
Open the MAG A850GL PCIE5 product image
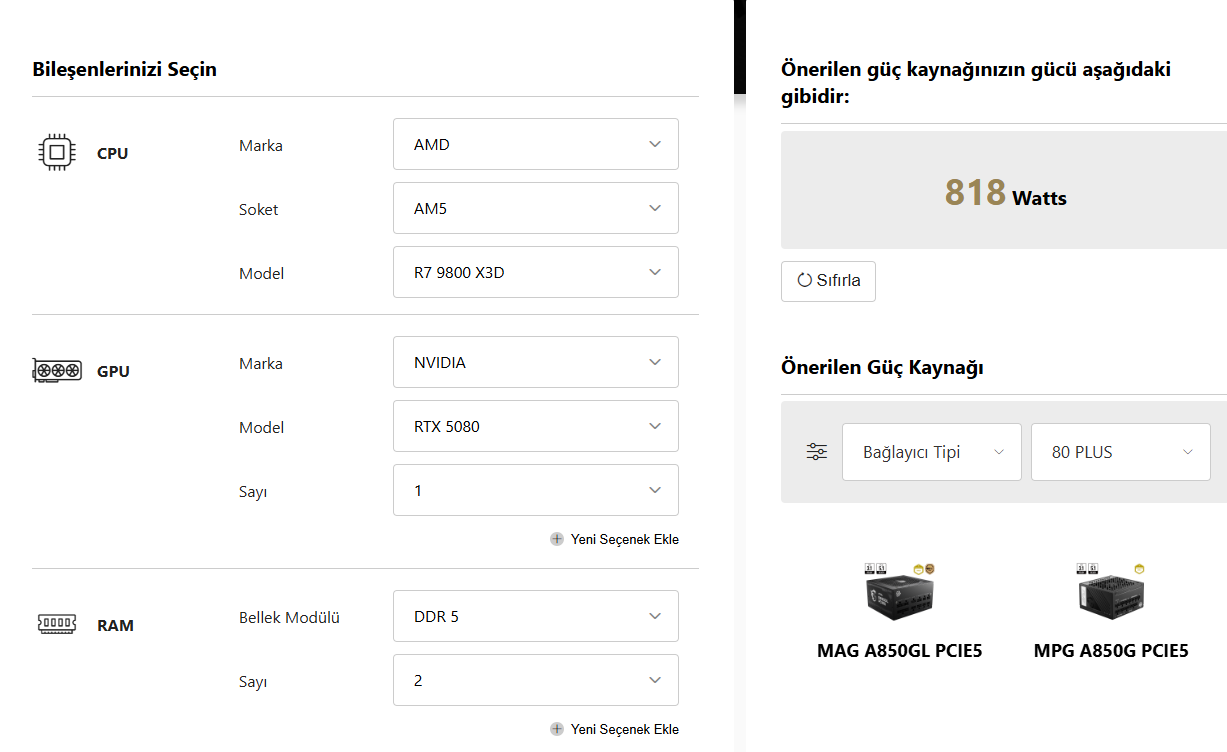click(x=900, y=593)
